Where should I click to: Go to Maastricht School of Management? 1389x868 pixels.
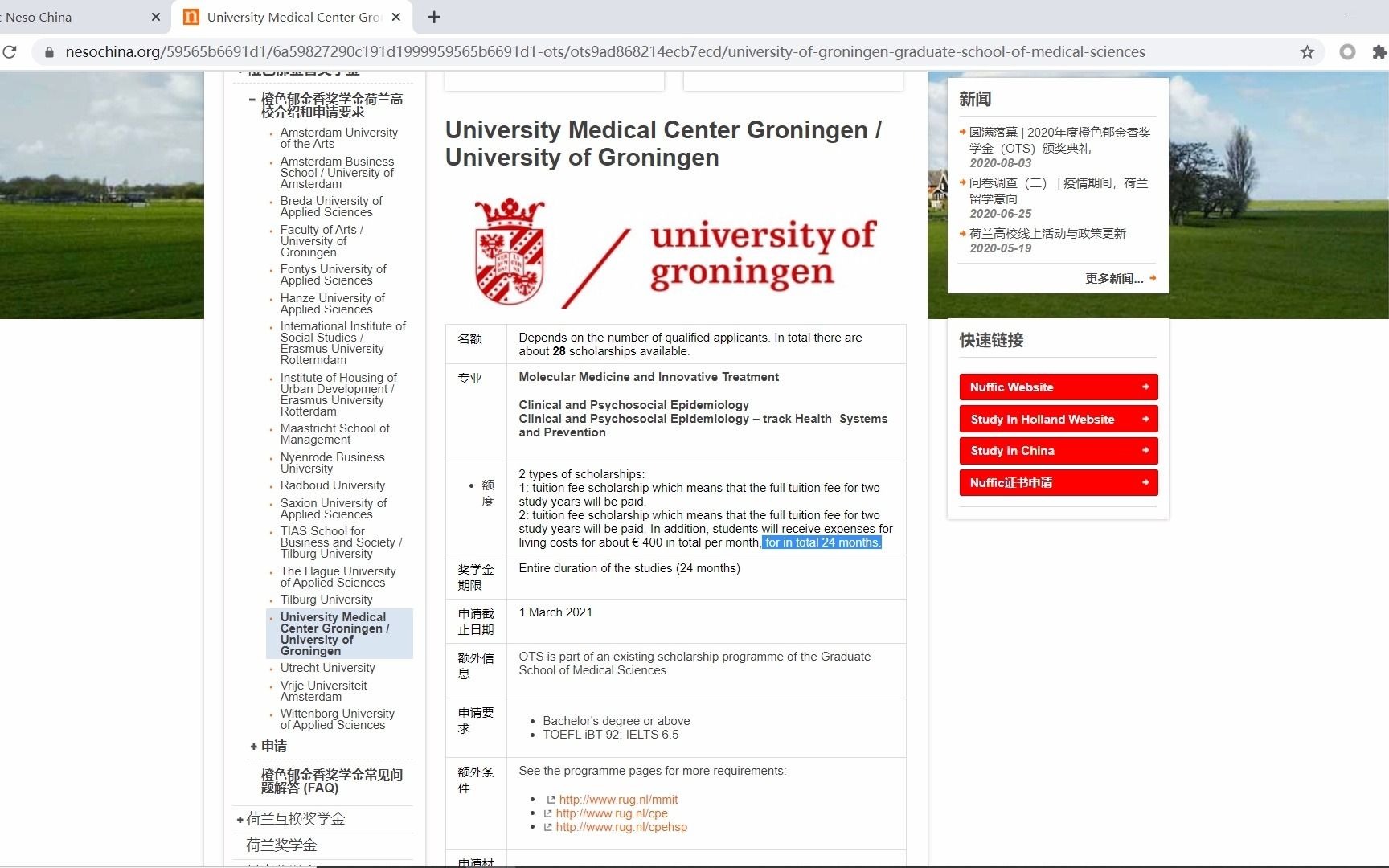pyautogui.click(x=334, y=434)
